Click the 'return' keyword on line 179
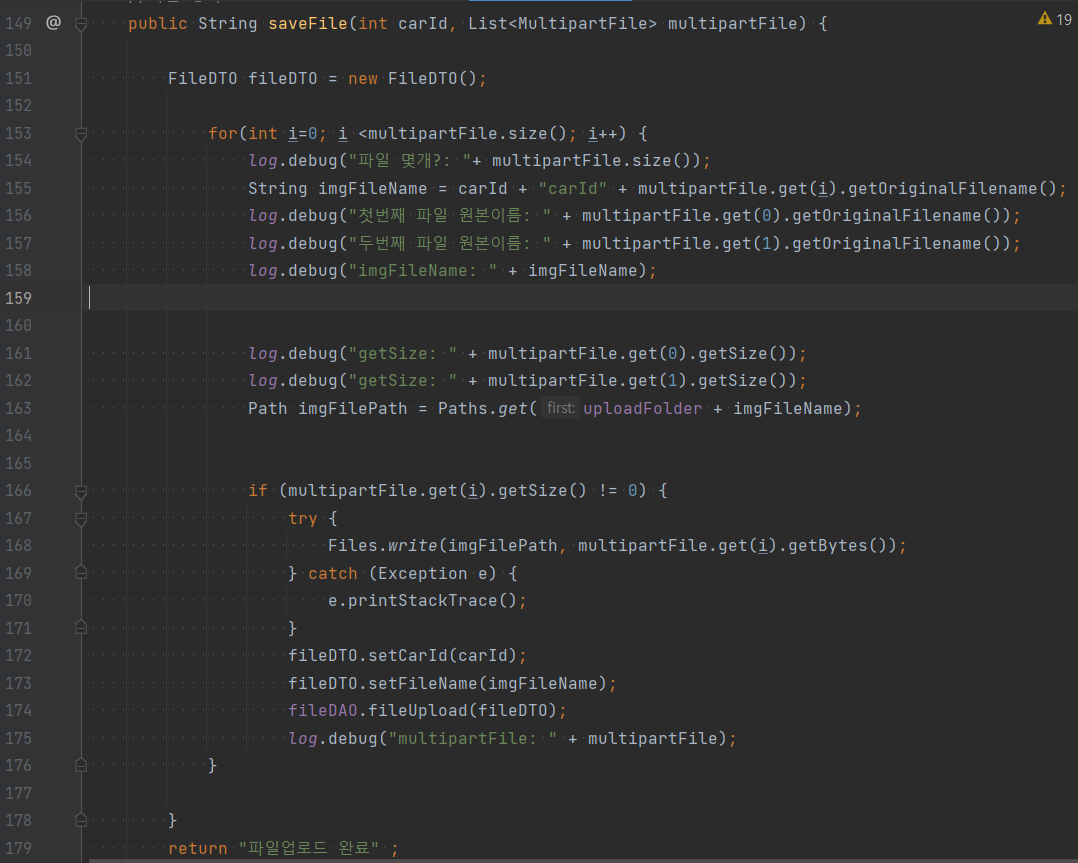Viewport: 1078px width, 863px height. click(198, 848)
